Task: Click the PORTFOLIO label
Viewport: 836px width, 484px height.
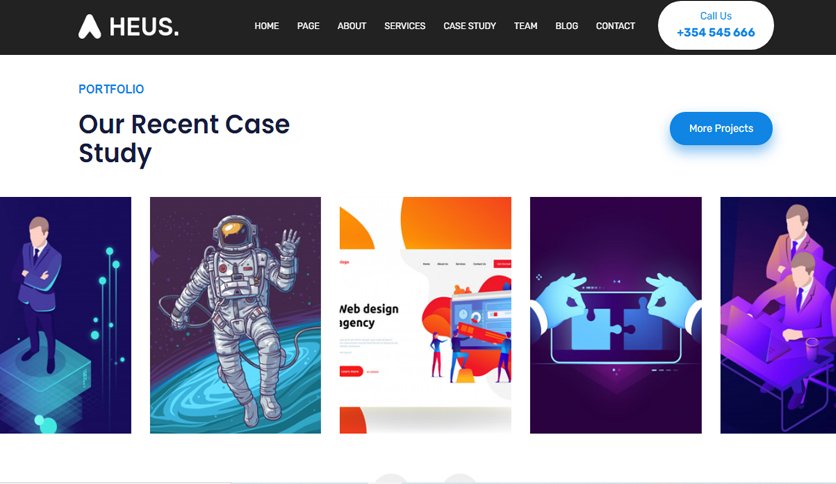Action: pyautogui.click(x=111, y=89)
